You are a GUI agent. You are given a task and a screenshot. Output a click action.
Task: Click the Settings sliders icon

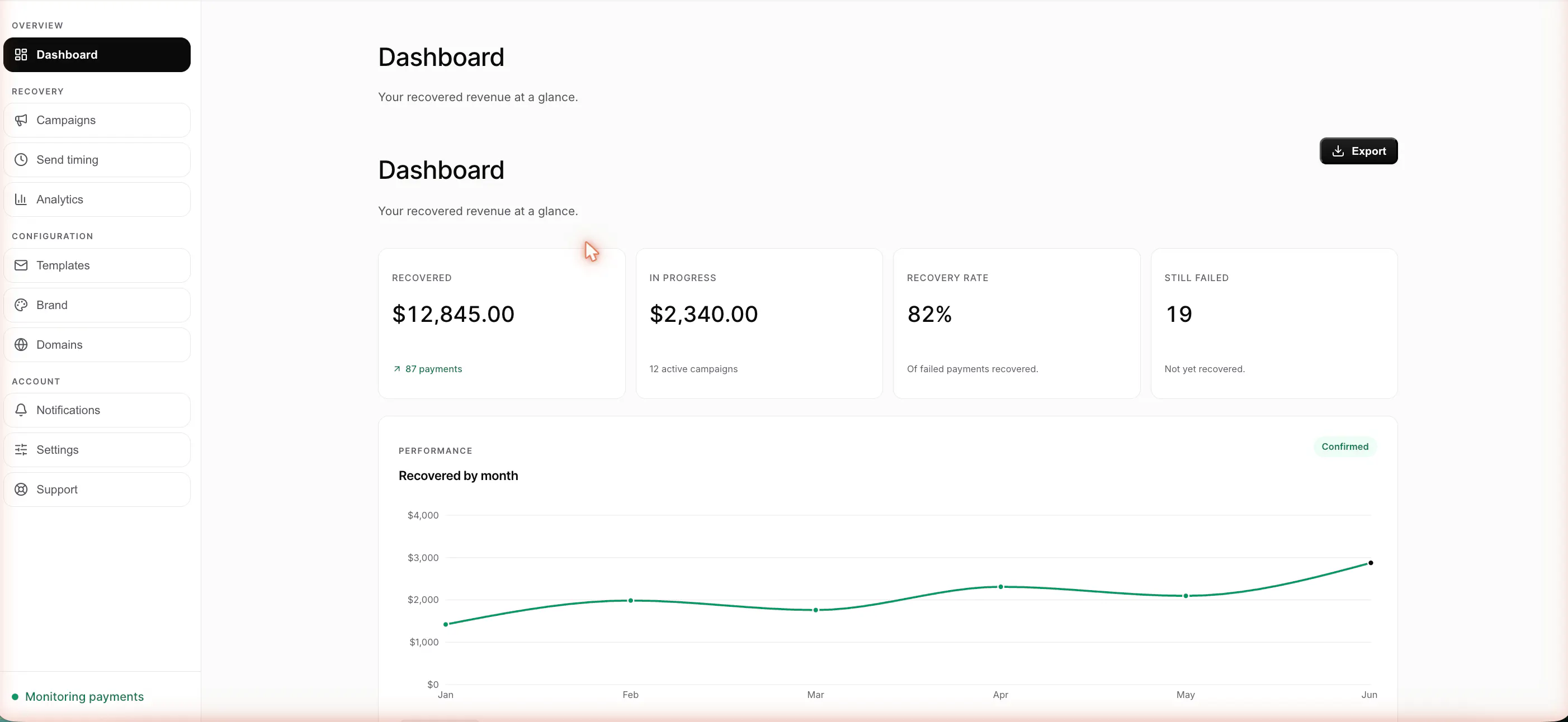pos(21,449)
